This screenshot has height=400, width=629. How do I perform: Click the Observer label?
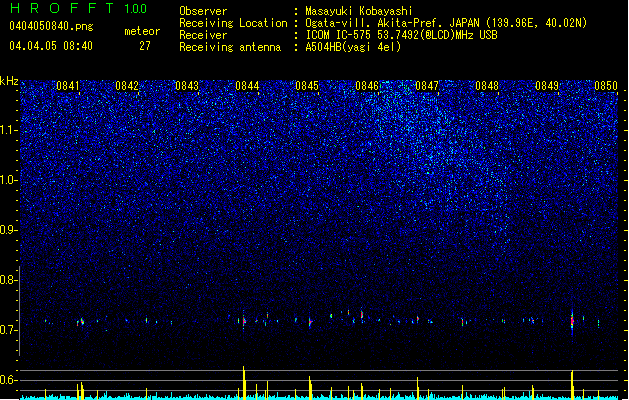[203, 11]
